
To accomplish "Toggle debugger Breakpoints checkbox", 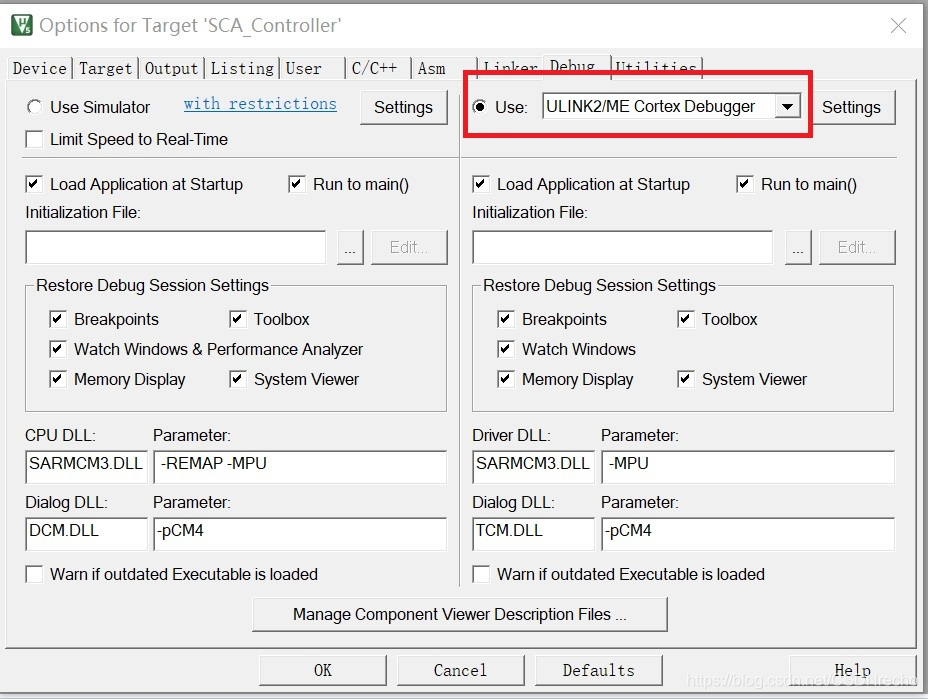I will tap(505, 319).
